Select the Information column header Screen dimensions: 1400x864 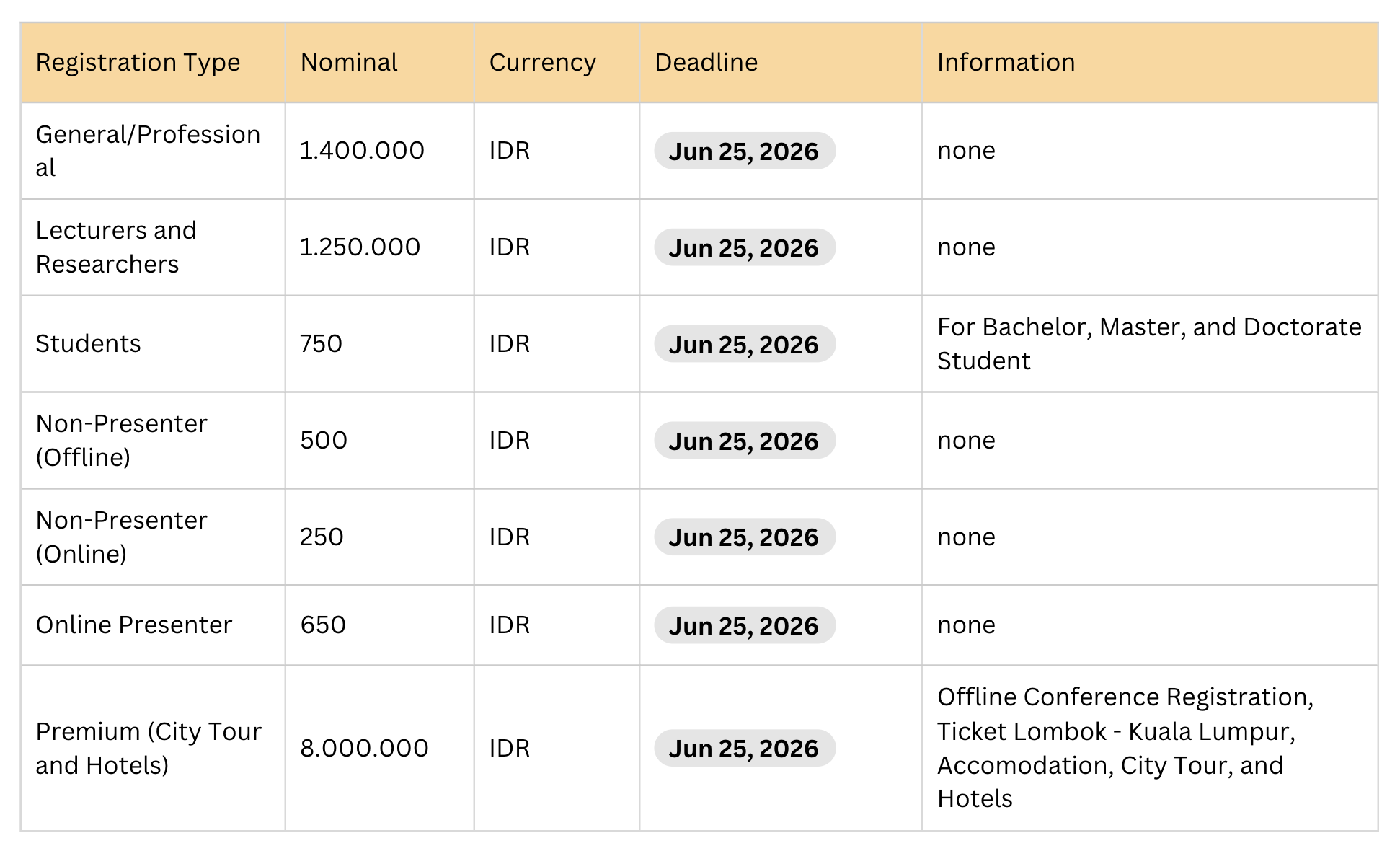1006,63
